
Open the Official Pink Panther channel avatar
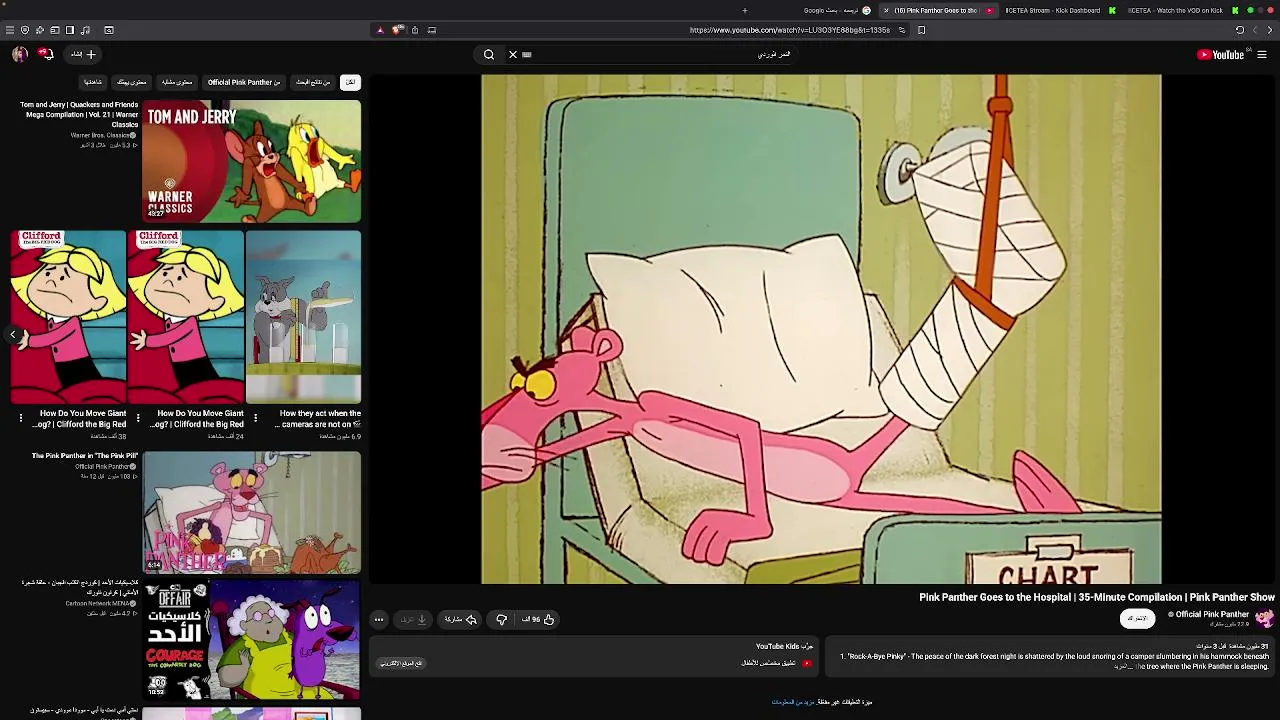1265,618
